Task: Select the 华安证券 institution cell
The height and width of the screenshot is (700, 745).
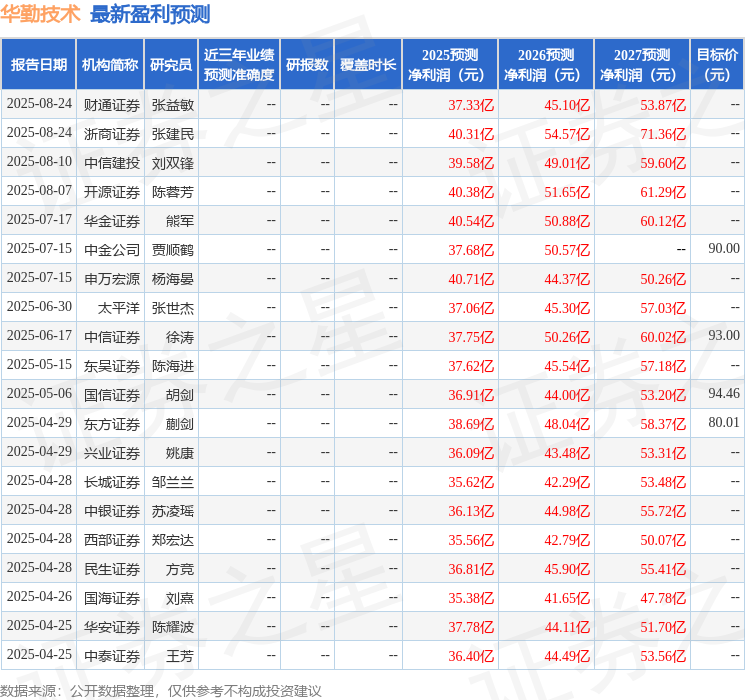Action: 112,627
